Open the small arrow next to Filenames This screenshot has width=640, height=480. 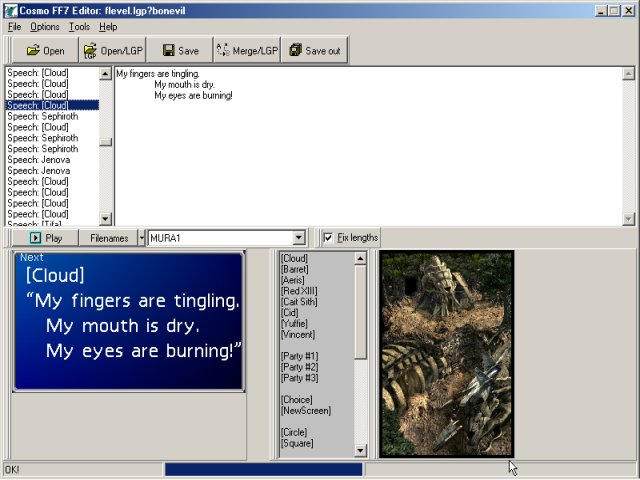(142, 238)
